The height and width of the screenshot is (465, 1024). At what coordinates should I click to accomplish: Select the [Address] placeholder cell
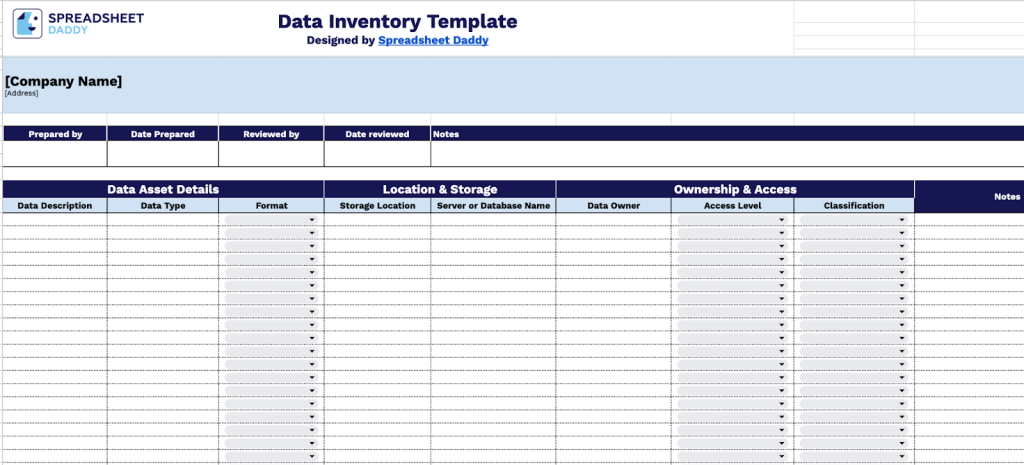pos(21,93)
